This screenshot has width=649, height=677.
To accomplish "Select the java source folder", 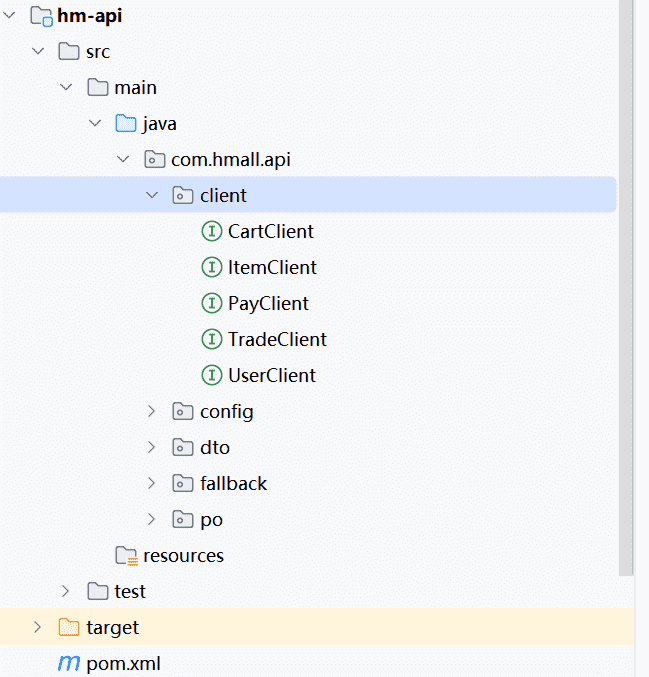I will [159, 123].
